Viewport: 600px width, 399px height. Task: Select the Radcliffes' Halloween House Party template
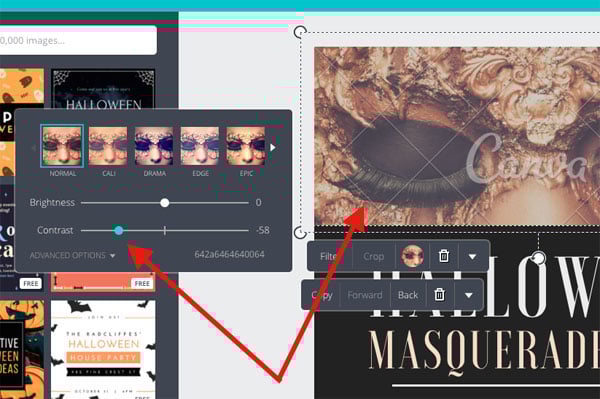pos(103,349)
